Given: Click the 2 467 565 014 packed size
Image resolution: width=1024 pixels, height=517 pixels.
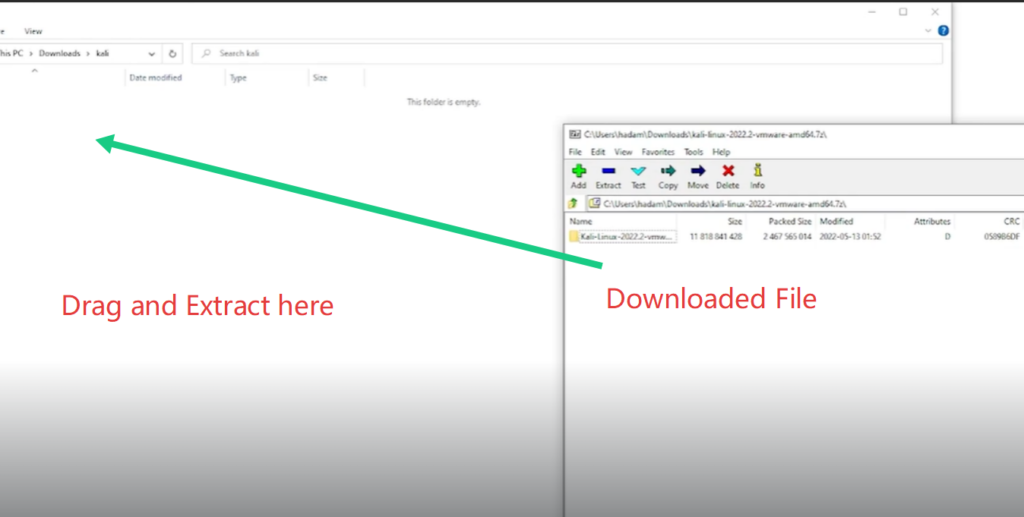Looking at the screenshot, I should pos(787,236).
